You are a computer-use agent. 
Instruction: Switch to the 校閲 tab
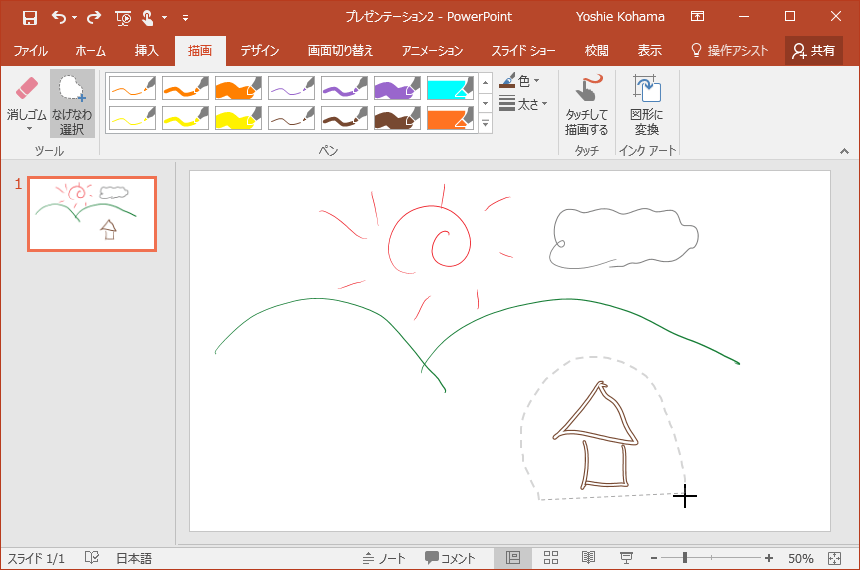point(596,51)
